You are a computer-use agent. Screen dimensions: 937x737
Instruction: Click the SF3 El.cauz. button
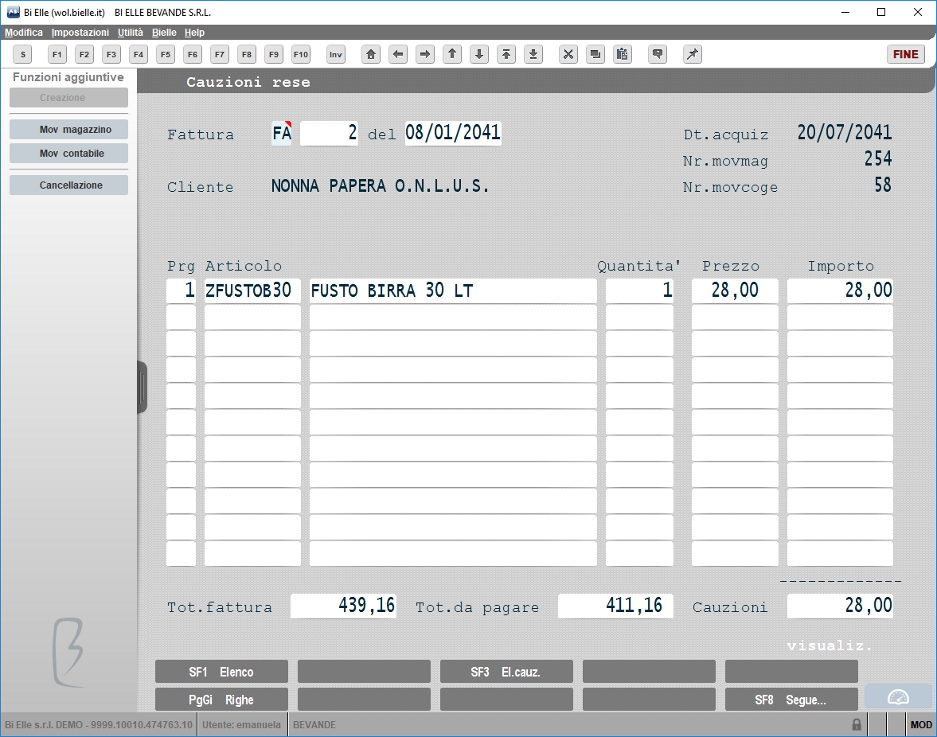[506, 672]
